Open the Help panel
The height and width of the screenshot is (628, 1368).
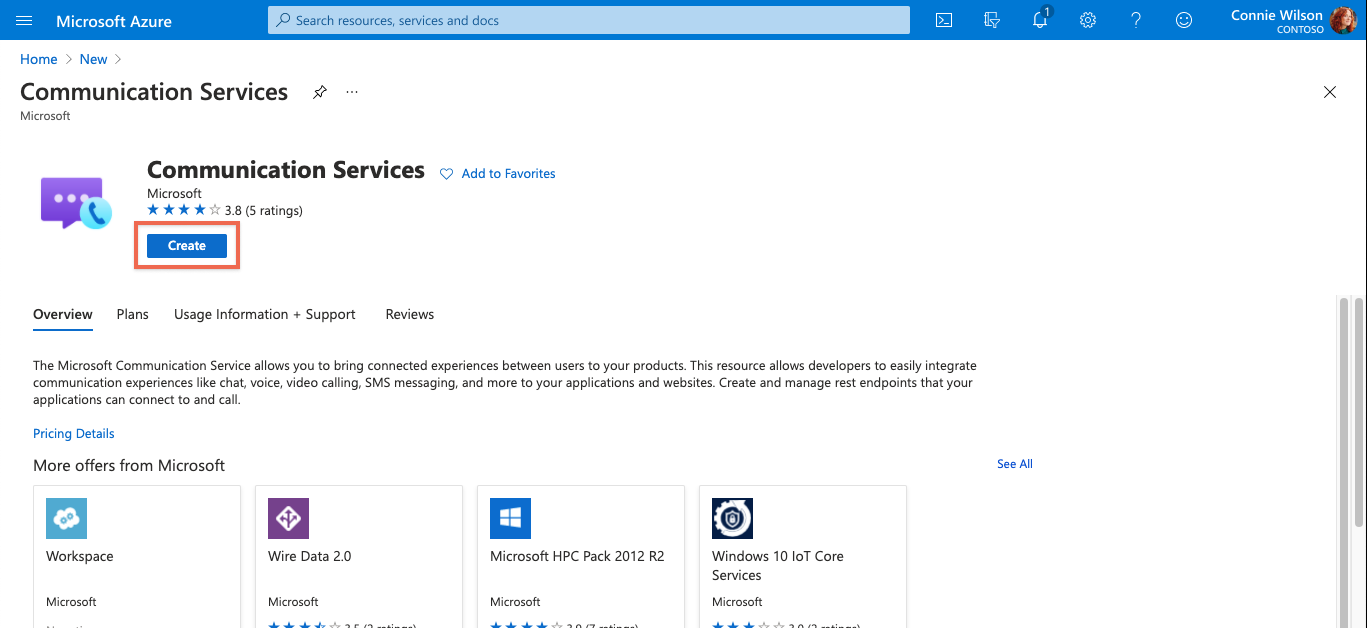pos(1135,20)
